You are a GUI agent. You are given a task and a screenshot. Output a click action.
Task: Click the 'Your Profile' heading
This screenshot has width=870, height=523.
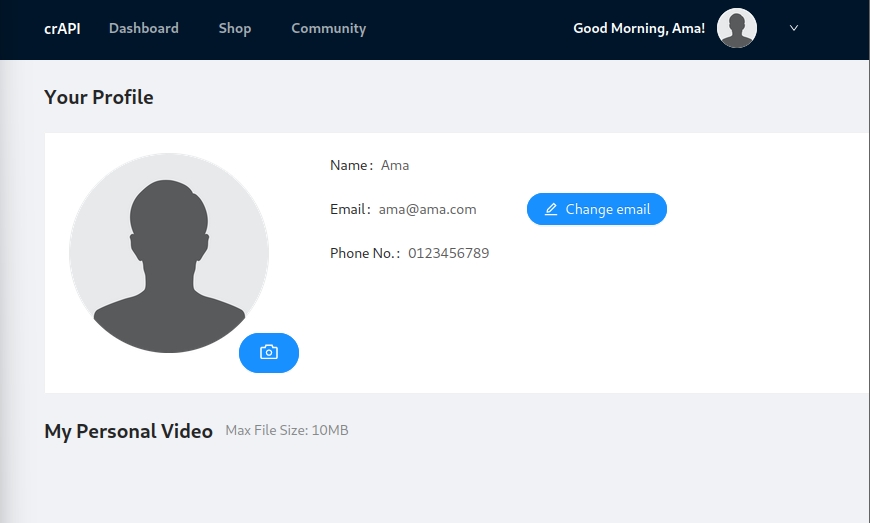(99, 97)
